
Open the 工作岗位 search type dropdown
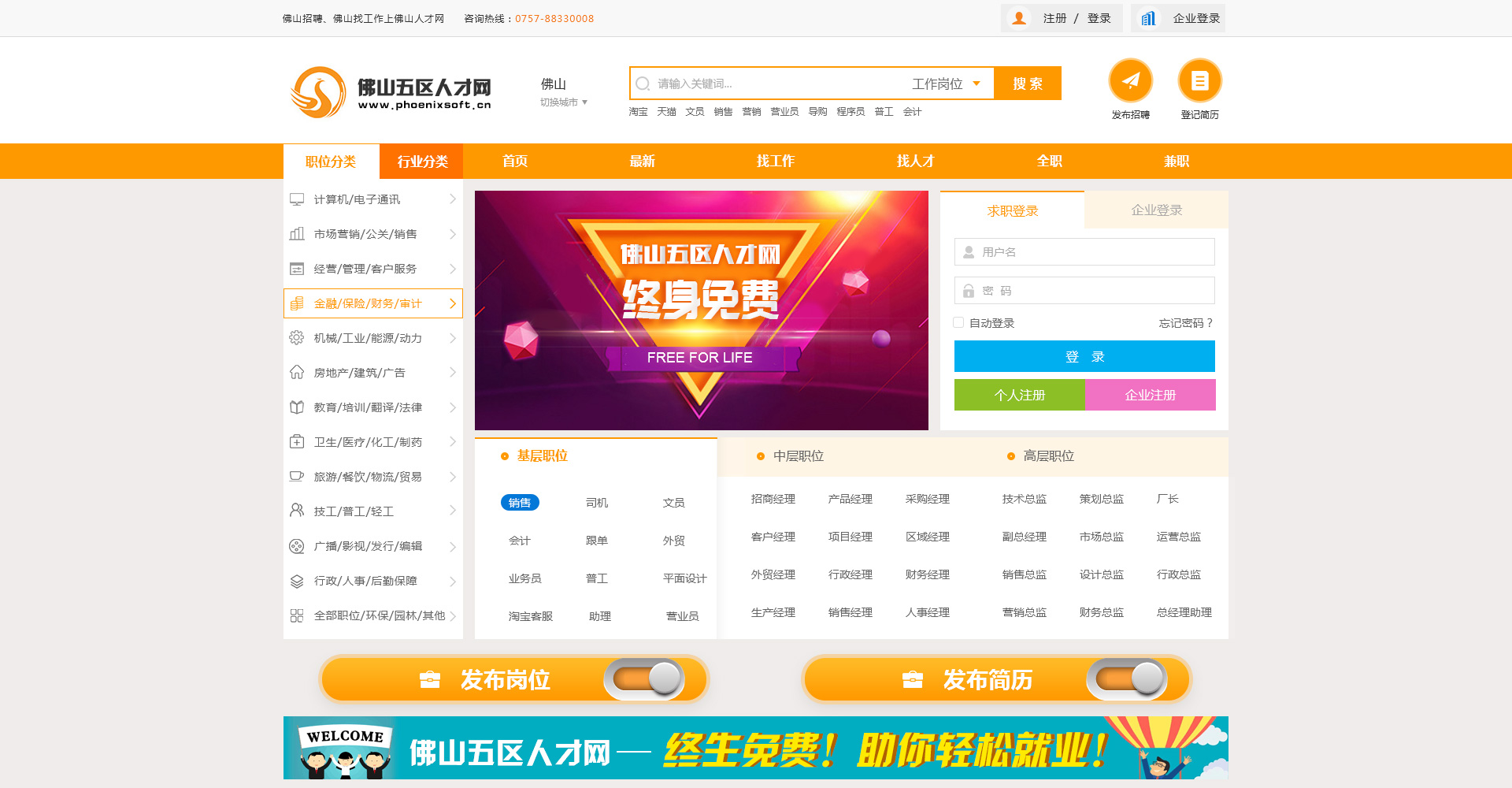pos(946,84)
